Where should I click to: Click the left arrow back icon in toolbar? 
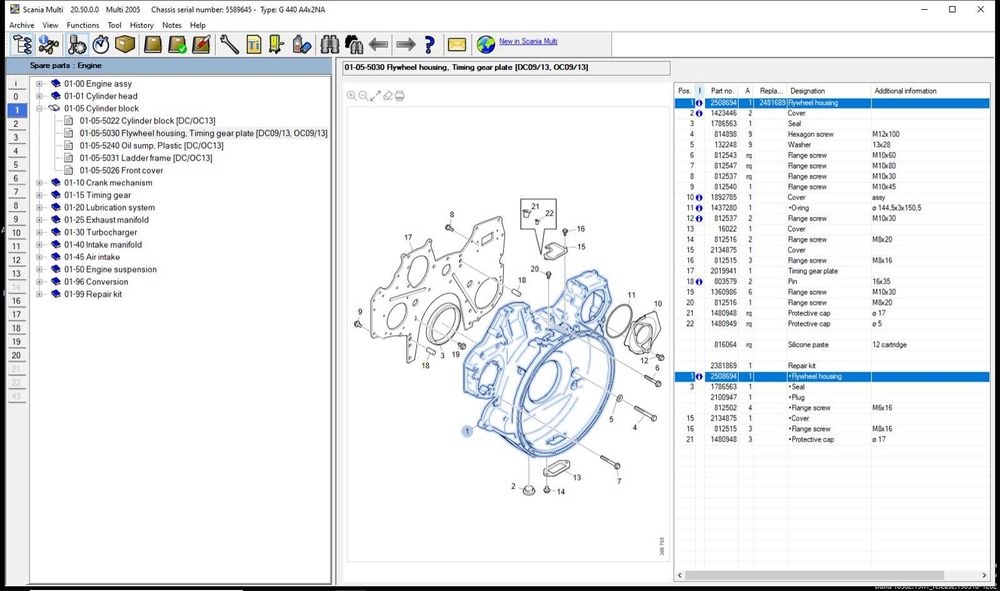pos(379,45)
